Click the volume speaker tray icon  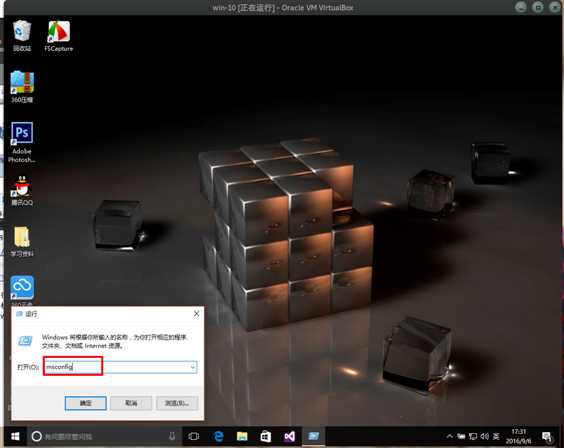(485, 436)
